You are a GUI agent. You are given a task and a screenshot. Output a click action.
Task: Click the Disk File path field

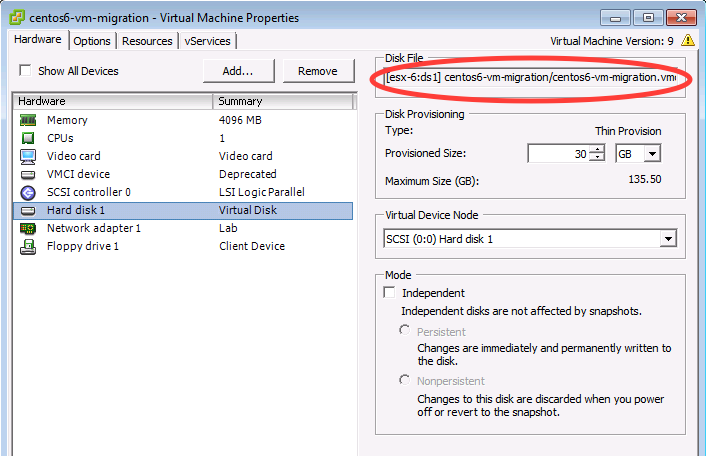pyautogui.click(x=530, y=78)
